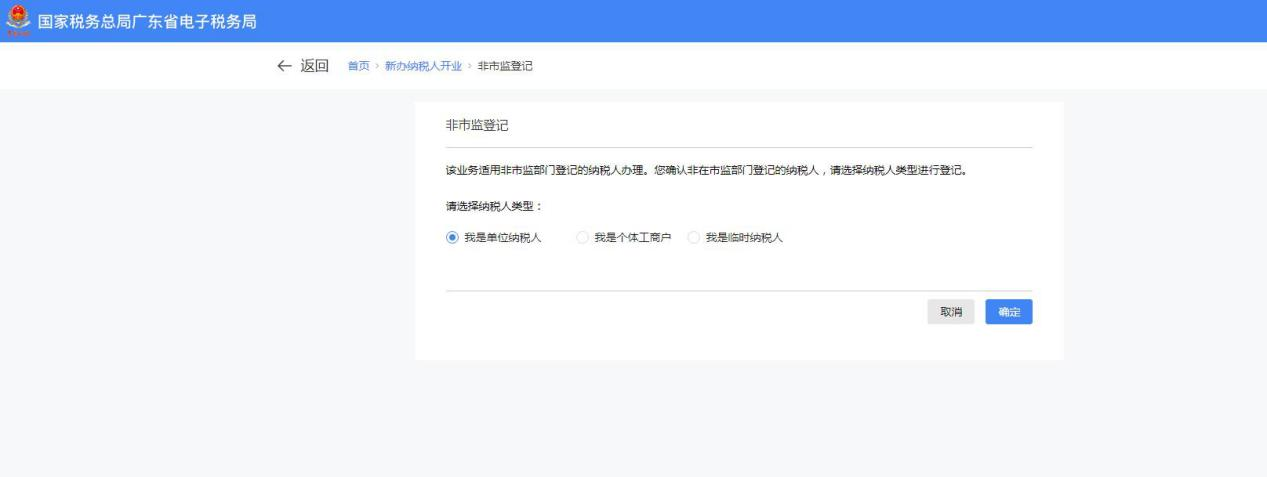Click the national tax emblem logo
Viewport: 1267px width, 477px height.
point(13,21)
